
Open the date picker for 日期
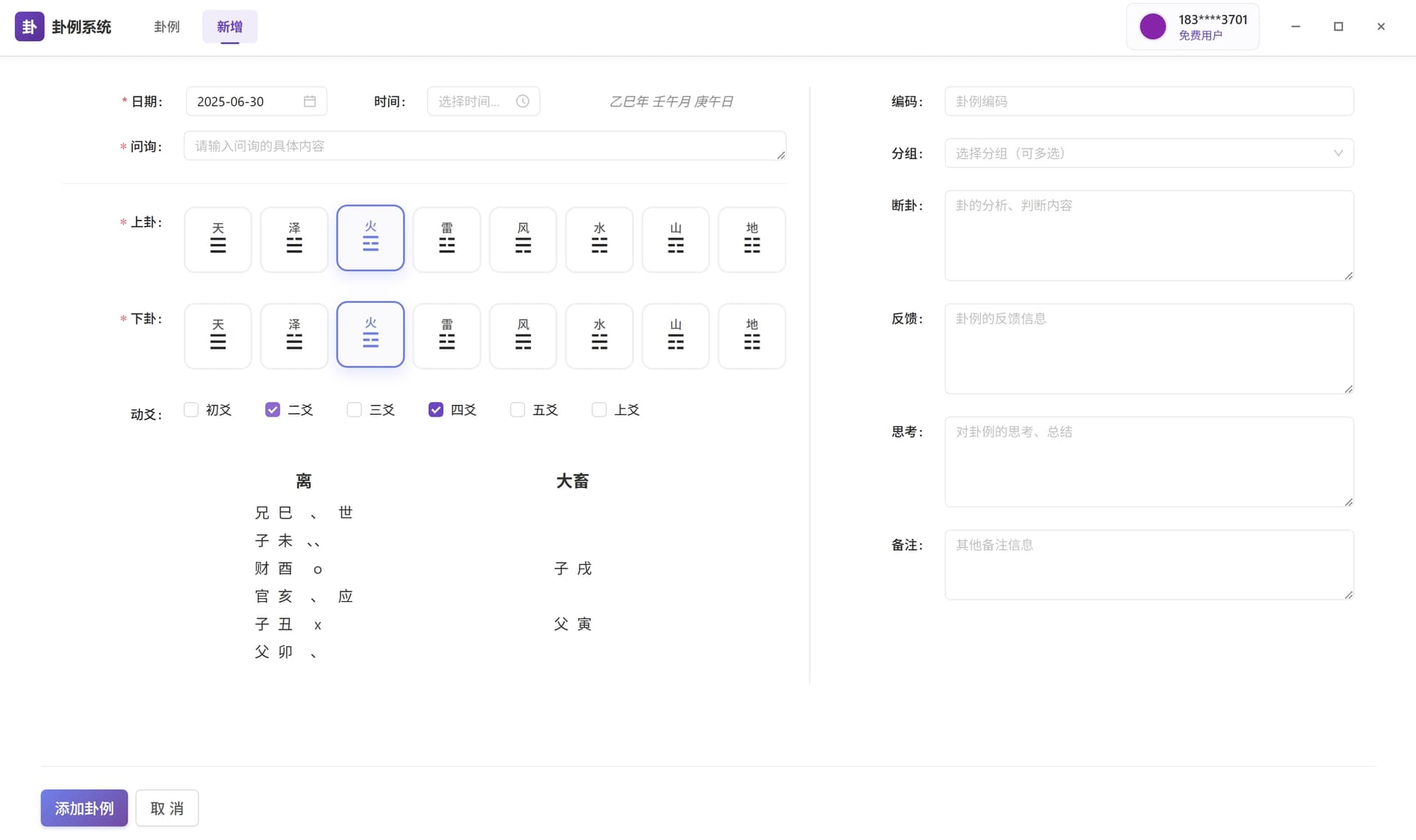(x=310, y=101)
